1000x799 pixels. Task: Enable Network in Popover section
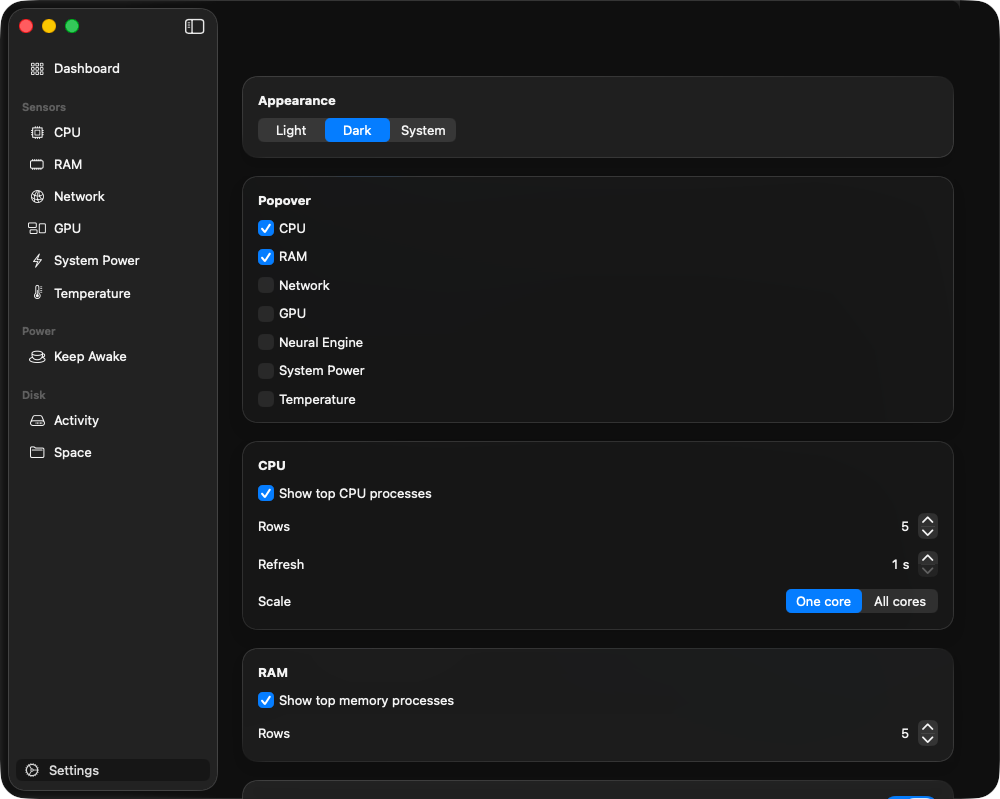pos(266,285)
